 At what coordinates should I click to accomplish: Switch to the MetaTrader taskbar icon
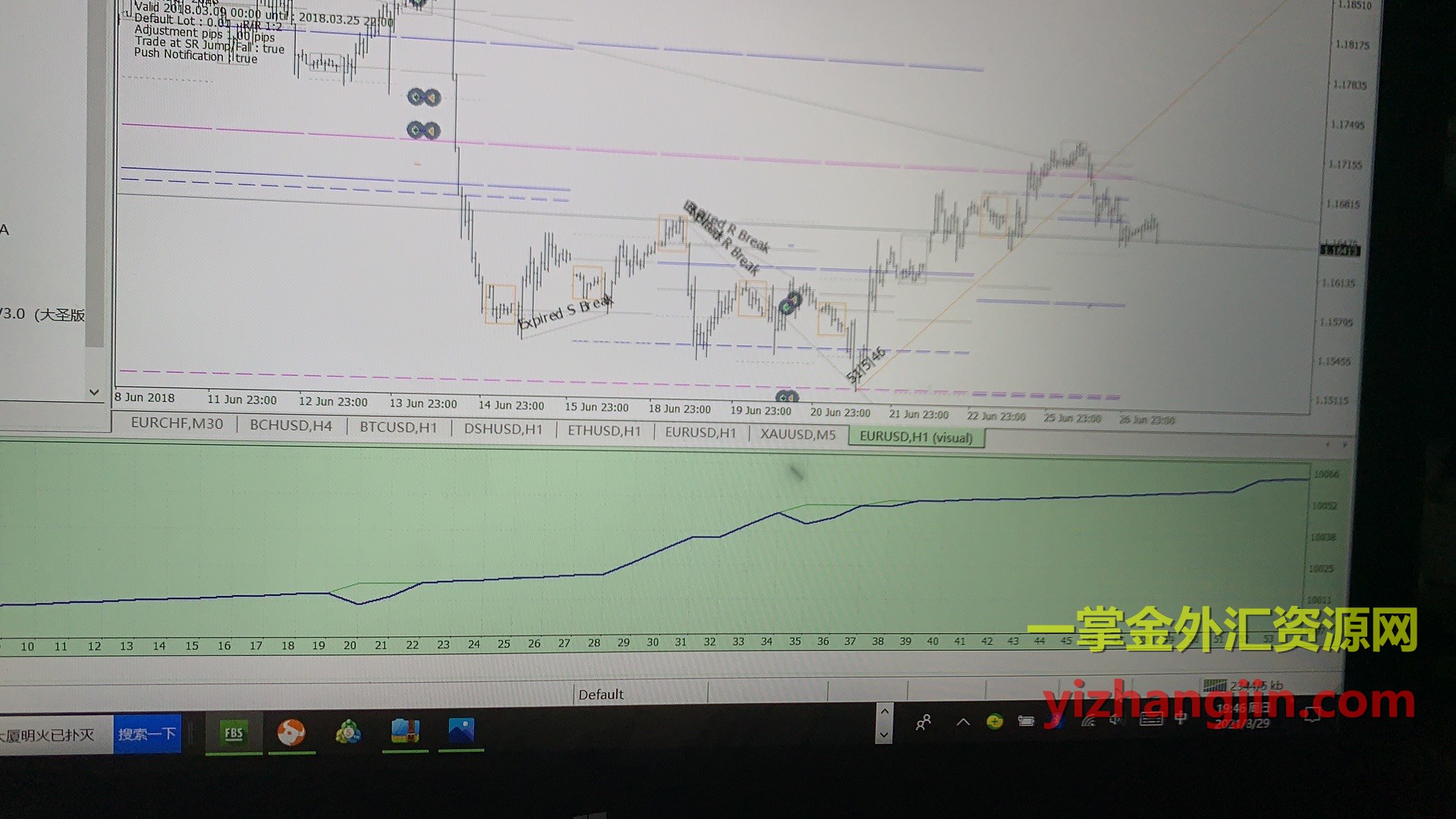[348, 733]
